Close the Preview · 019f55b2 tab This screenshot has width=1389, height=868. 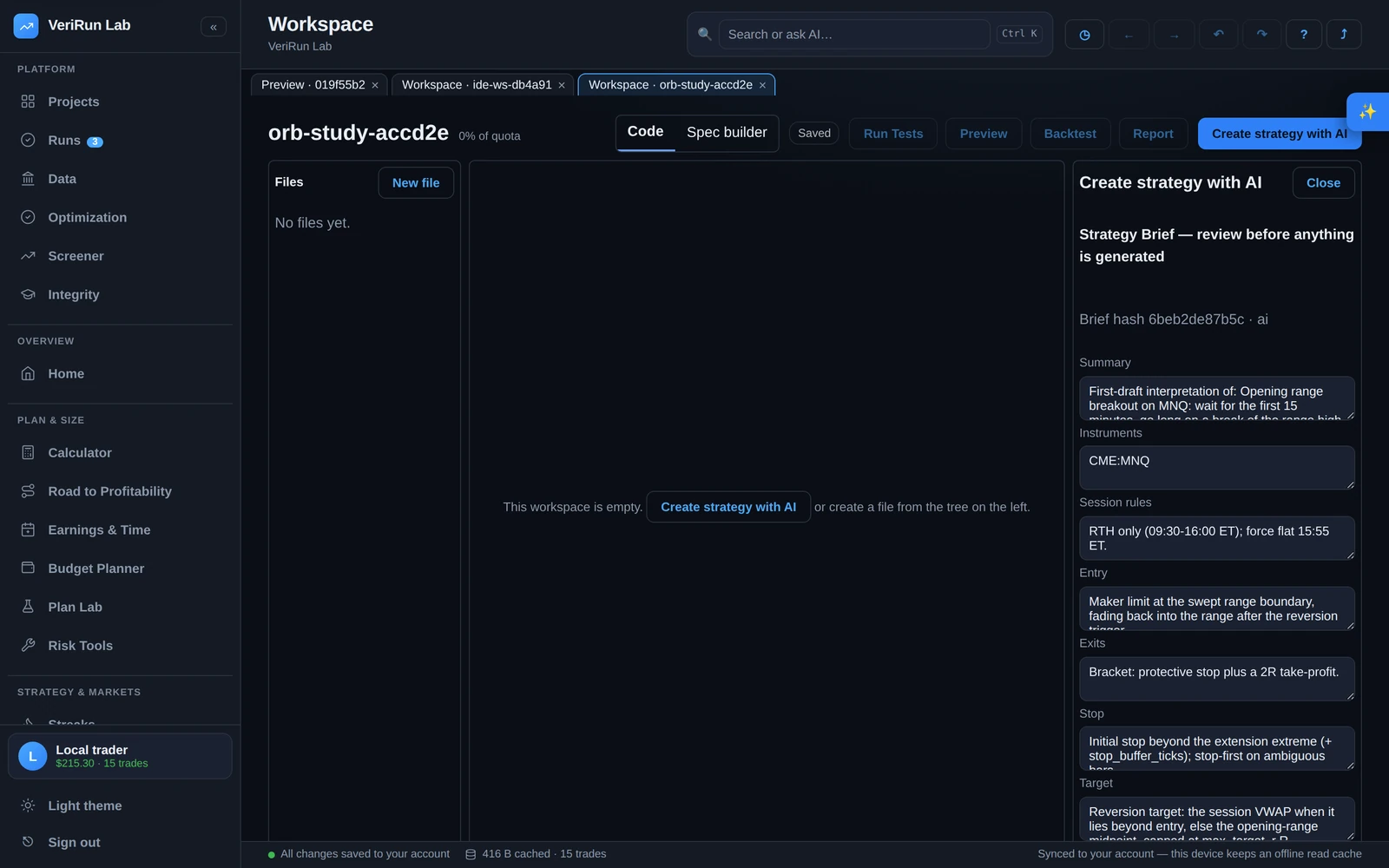(x=375, y=85)
